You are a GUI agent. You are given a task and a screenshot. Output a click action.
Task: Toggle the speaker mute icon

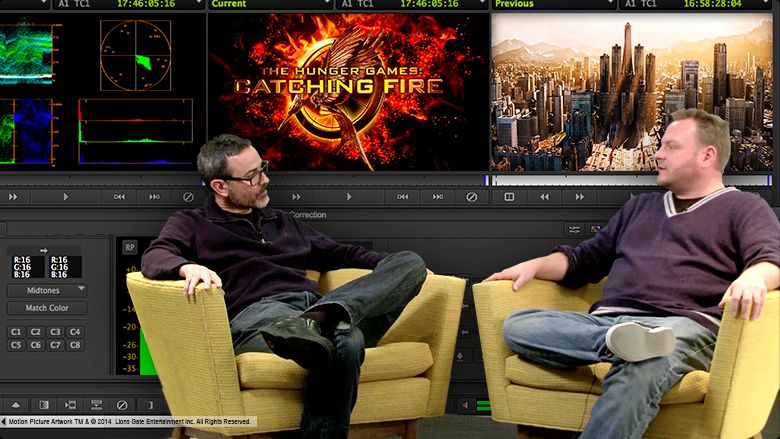(466, 406)
